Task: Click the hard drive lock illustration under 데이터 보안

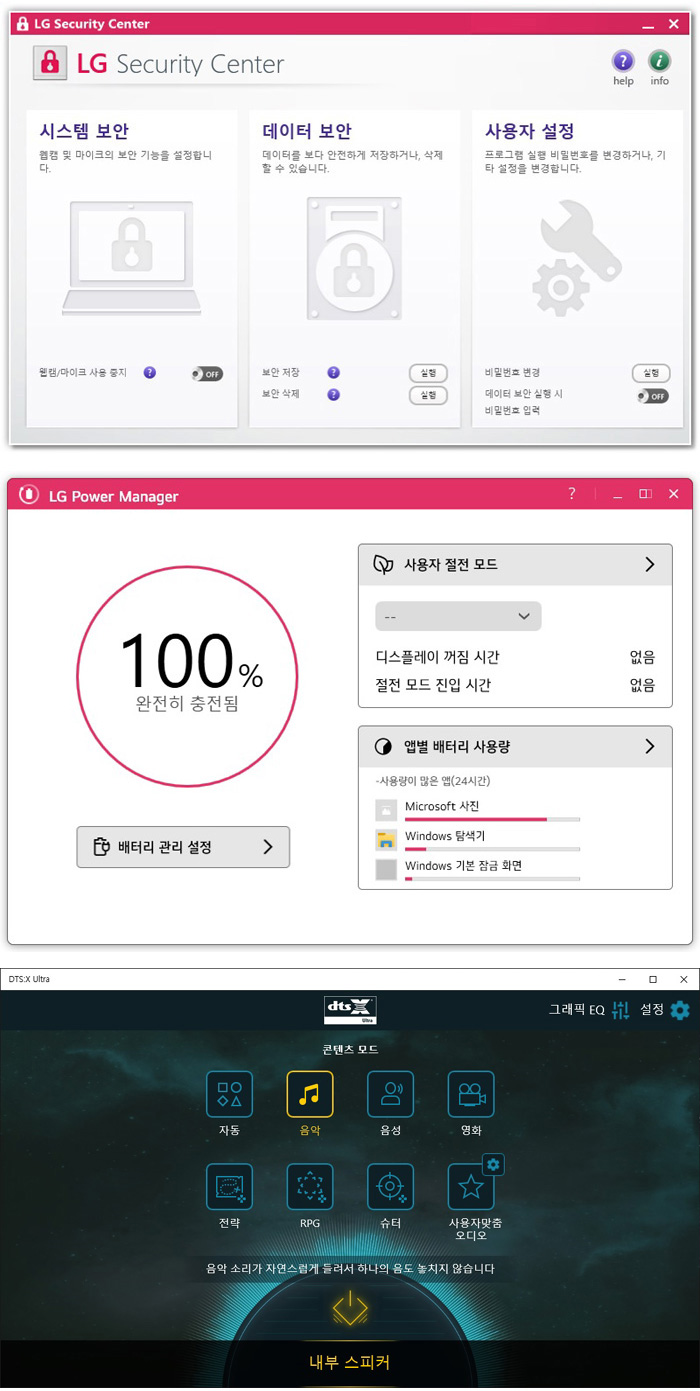Action: tap(354, 258)
